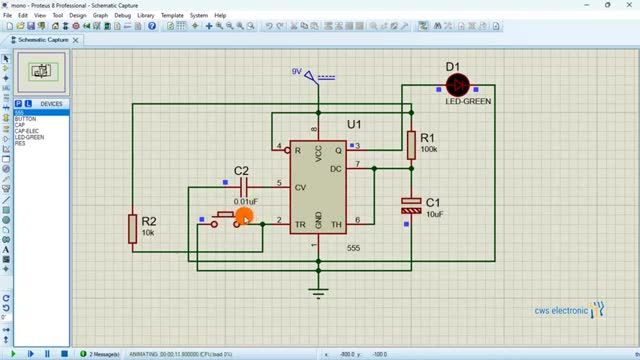Open the View menu
The image size is (640, 360).
pyautogui.click(x=40, y=16)
